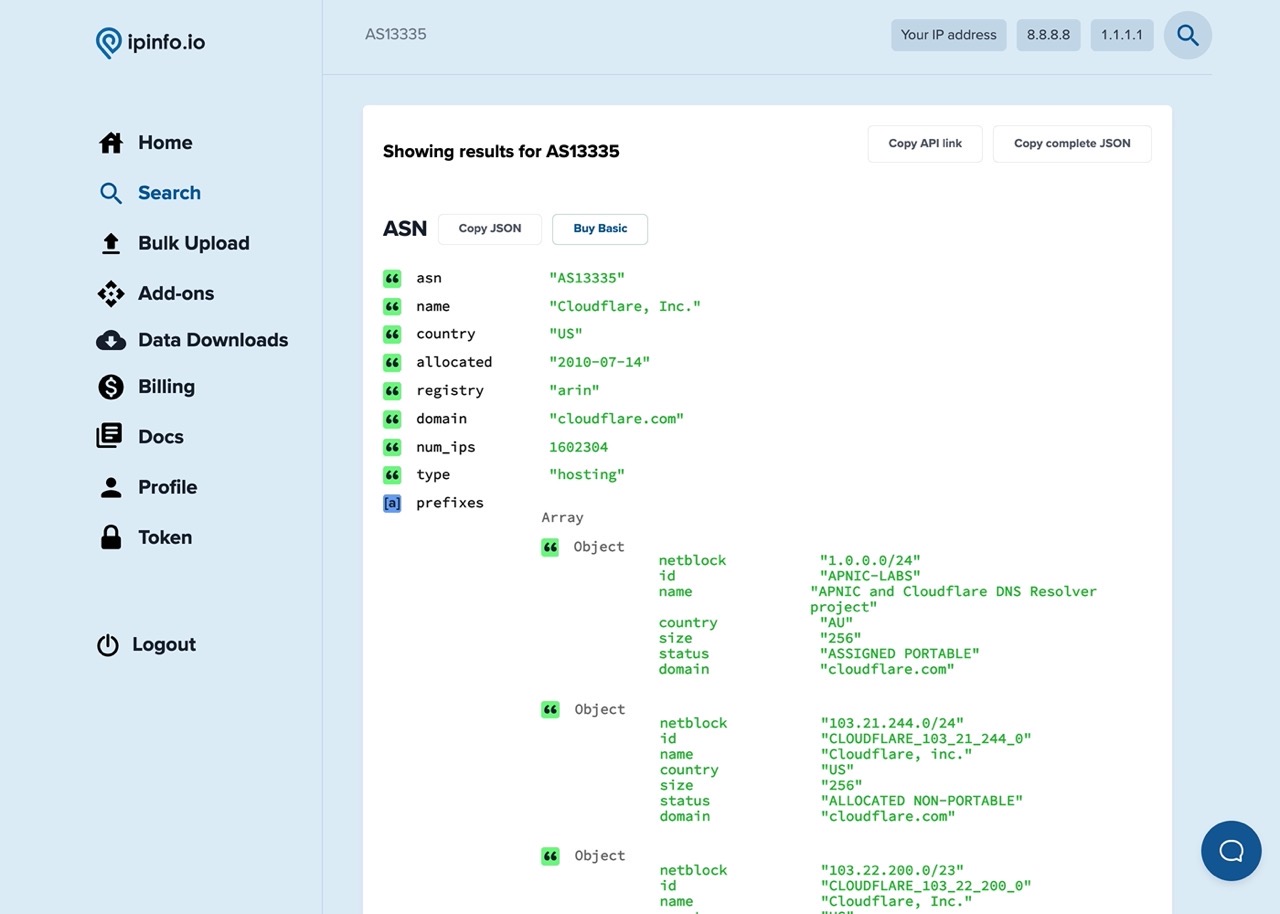
Task: Open the Home icon in sidebar
Action: click(x=111, y=143)
